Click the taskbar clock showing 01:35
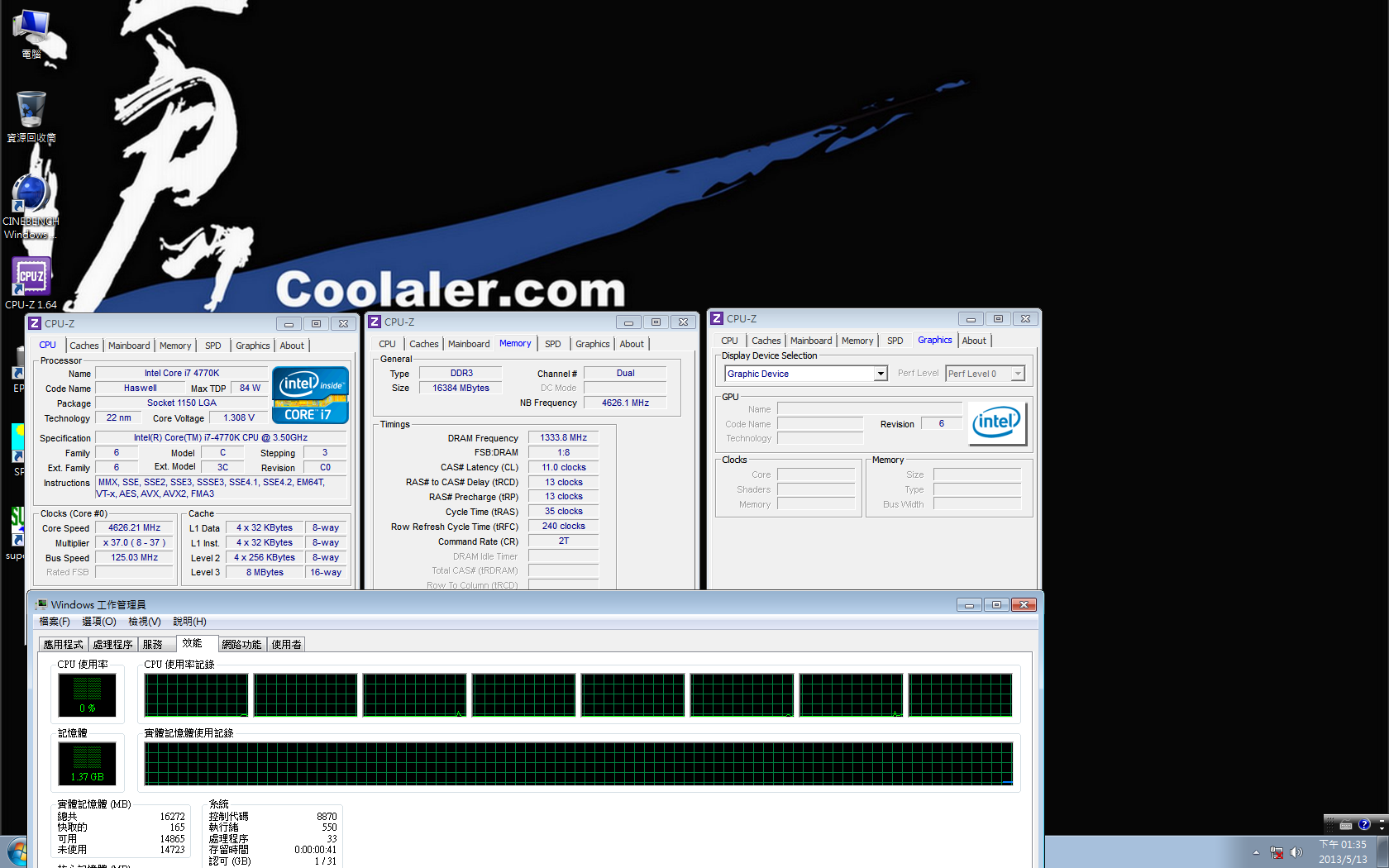 coord(1343,852)
